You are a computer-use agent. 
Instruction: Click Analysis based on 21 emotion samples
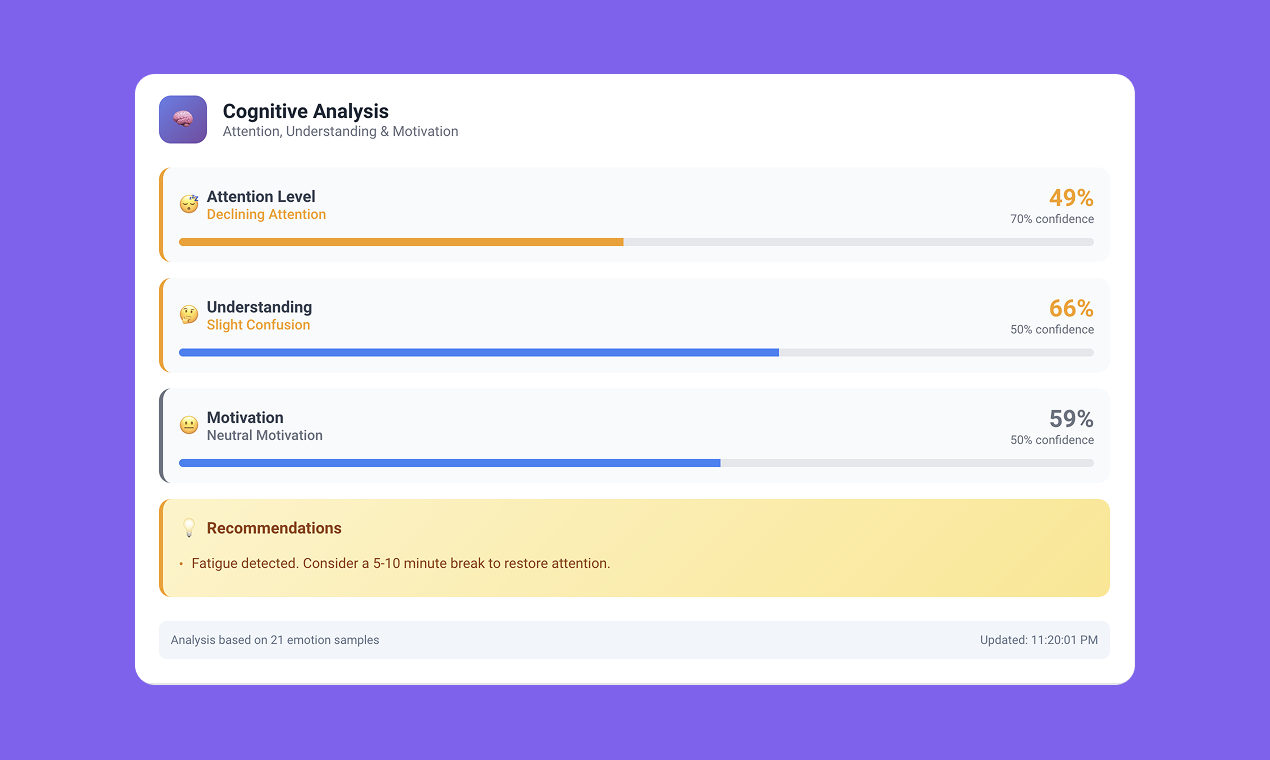pos(275,640)
